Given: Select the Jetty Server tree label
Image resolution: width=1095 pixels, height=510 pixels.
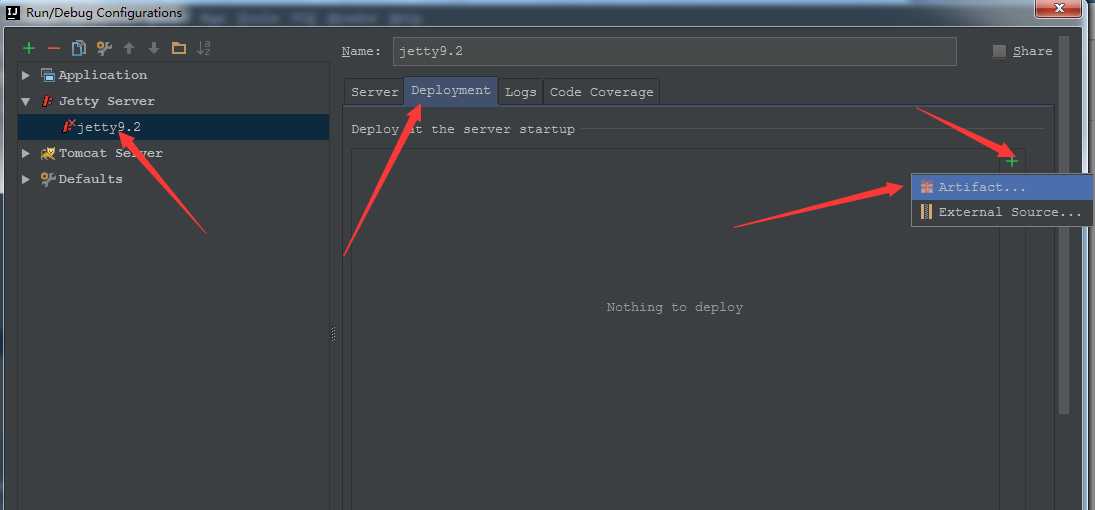Looking at the screenshot, I should [x=106, y=101].
